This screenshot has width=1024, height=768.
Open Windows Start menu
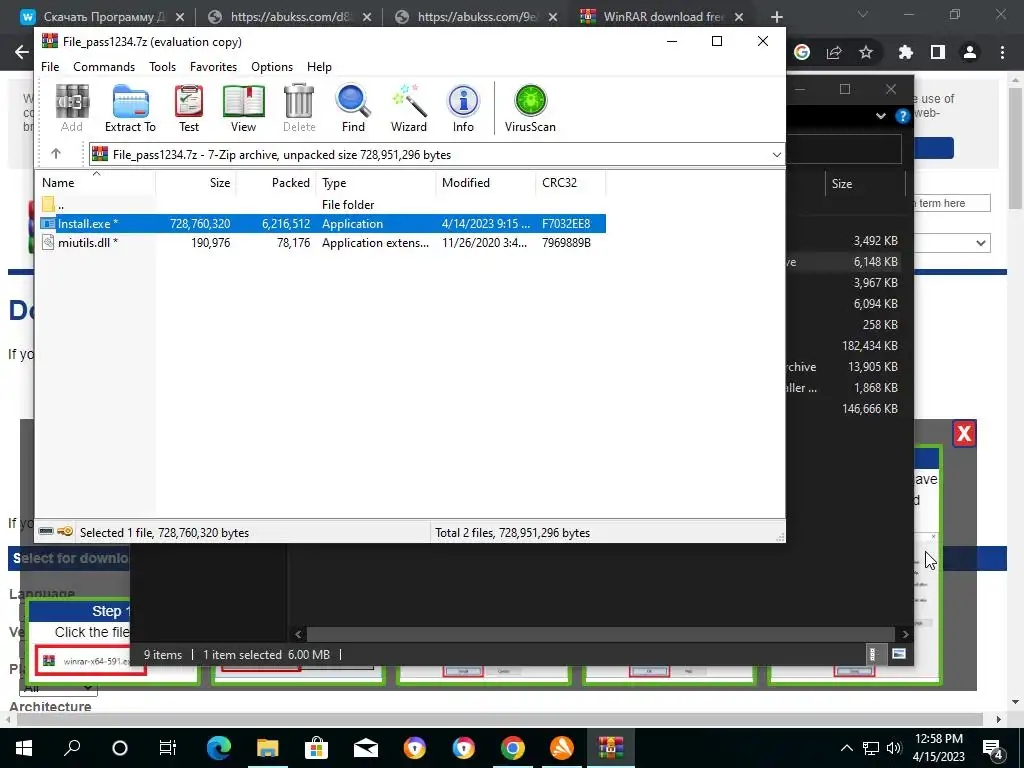24,748
